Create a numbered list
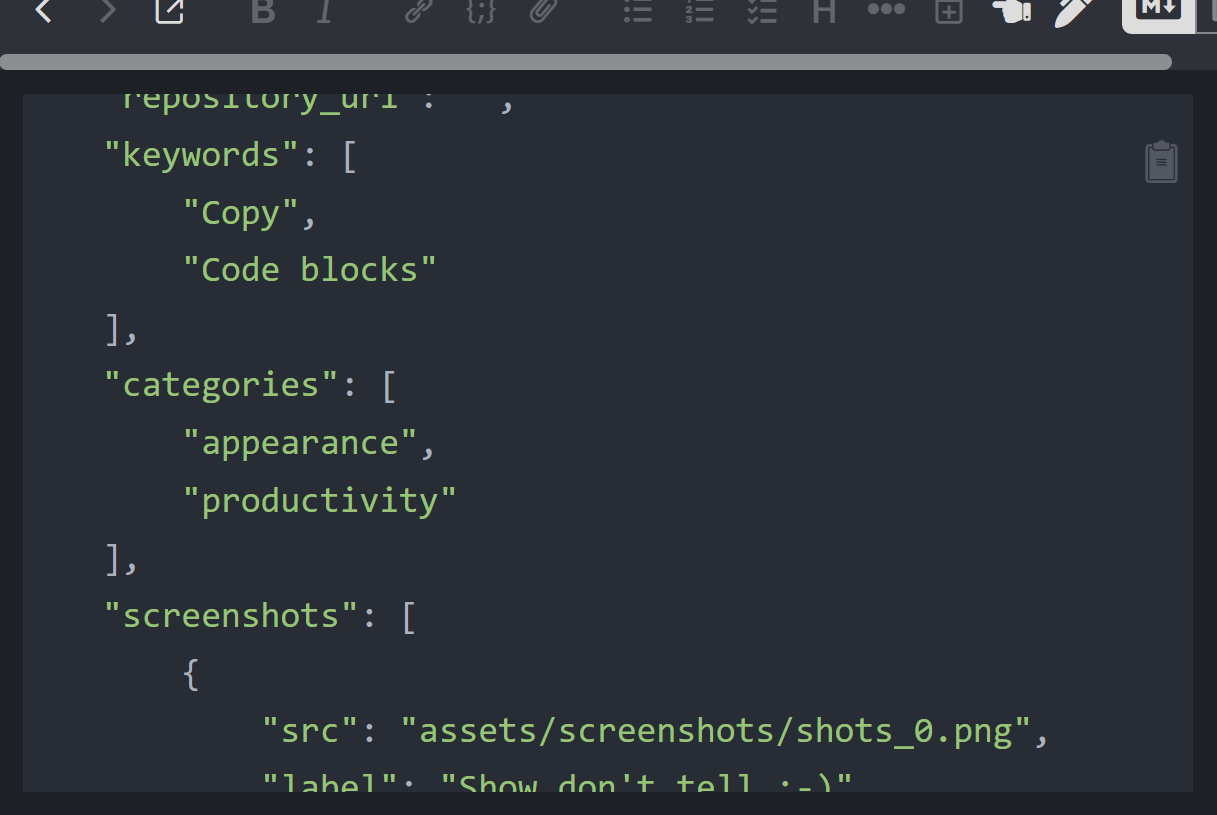1217x815 pixels. 699,13
